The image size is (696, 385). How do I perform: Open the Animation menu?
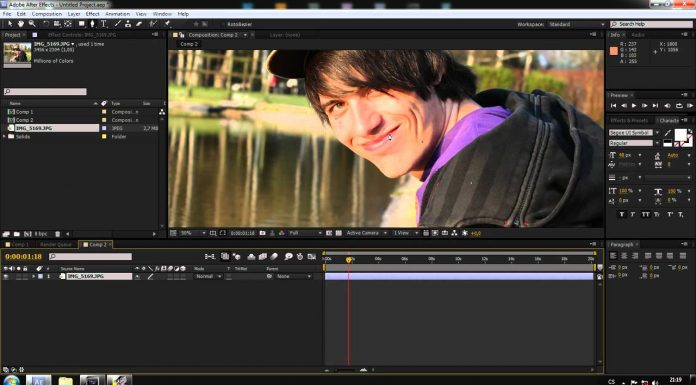click(117, 14)
